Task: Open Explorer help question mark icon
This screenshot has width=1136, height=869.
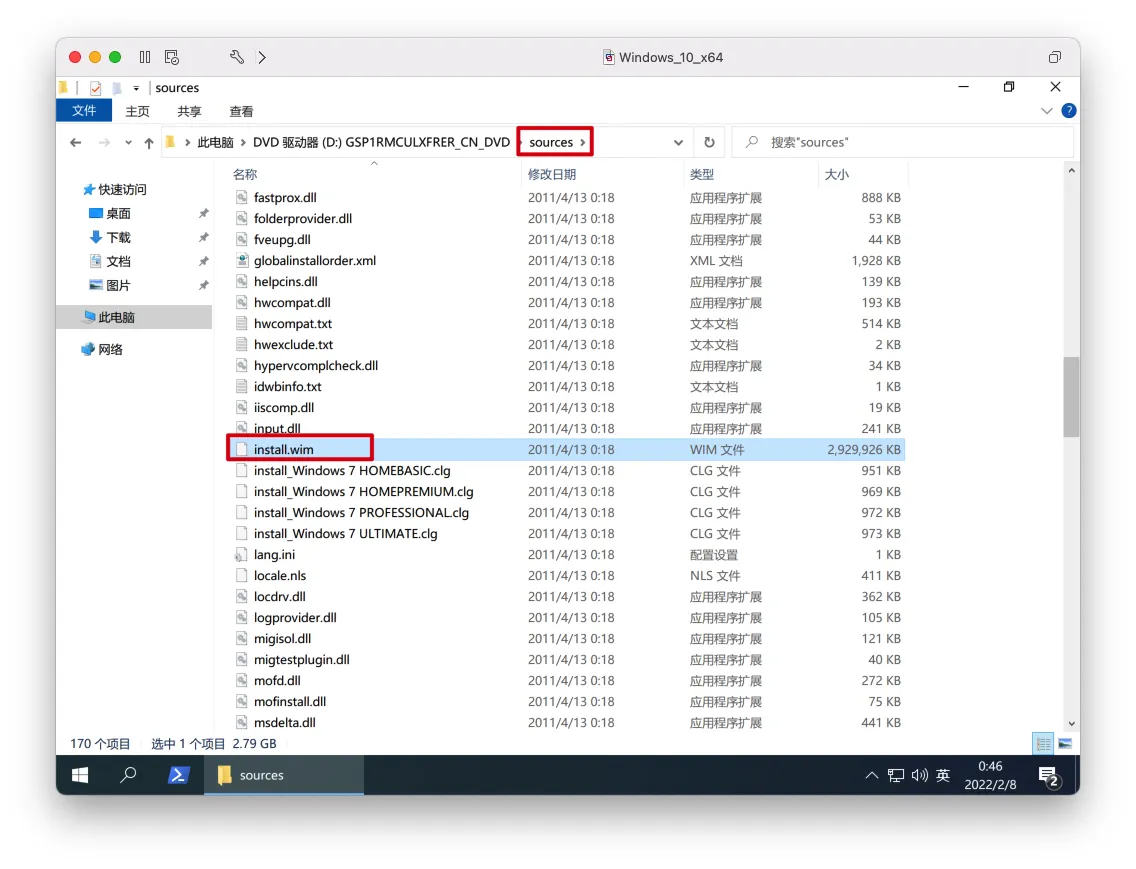Action: click(1069, 111)
